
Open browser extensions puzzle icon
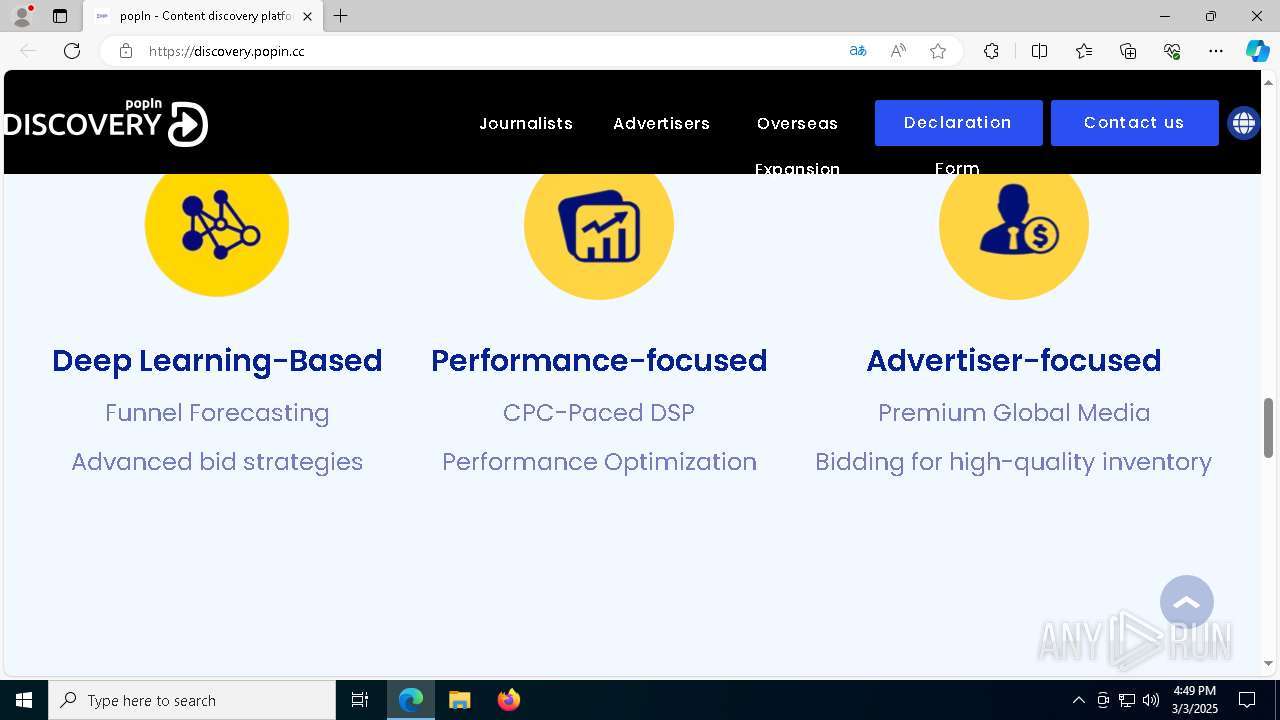[x=991, y=51]
